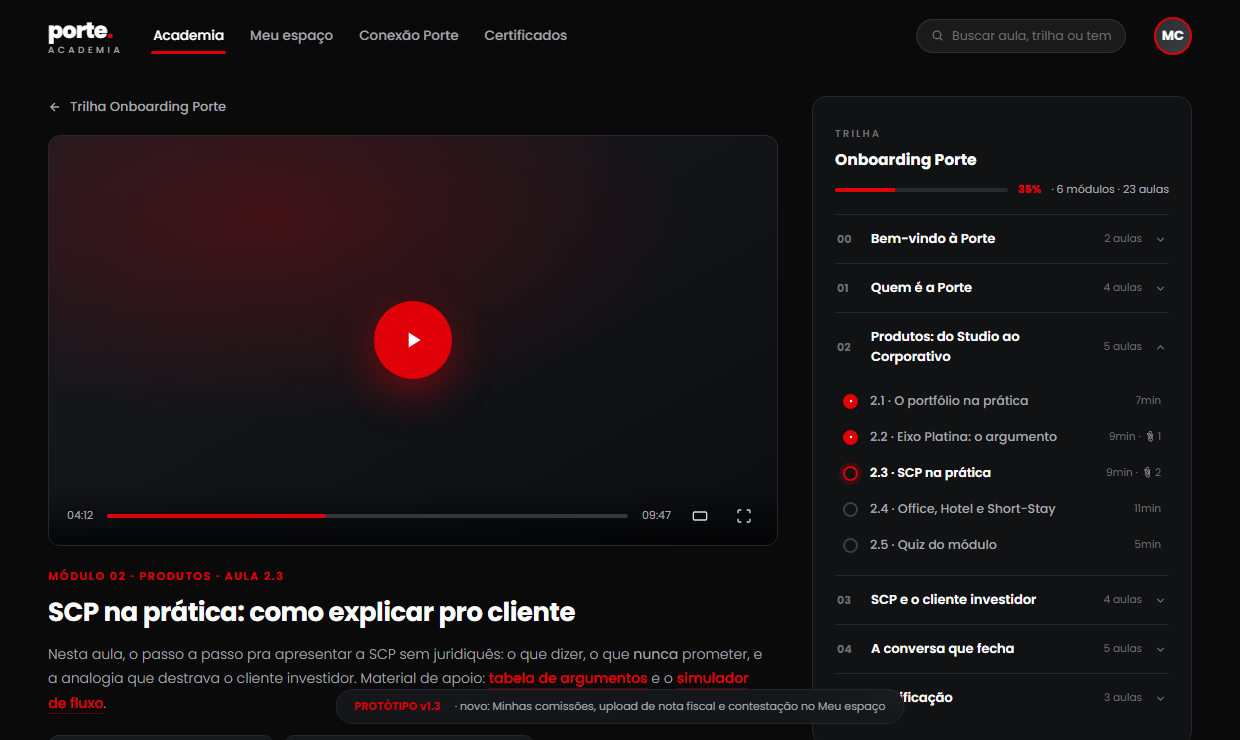Expand module 03 SCP e o cliente investidor chevron
The image size is (1240, 740).
click(1160, 600)
